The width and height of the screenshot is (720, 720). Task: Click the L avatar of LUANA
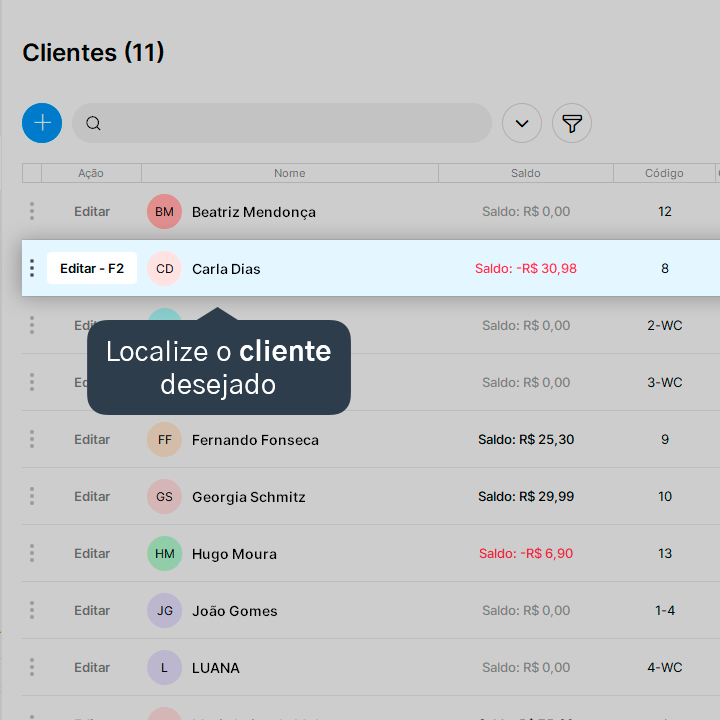click(x=164, y=667)
